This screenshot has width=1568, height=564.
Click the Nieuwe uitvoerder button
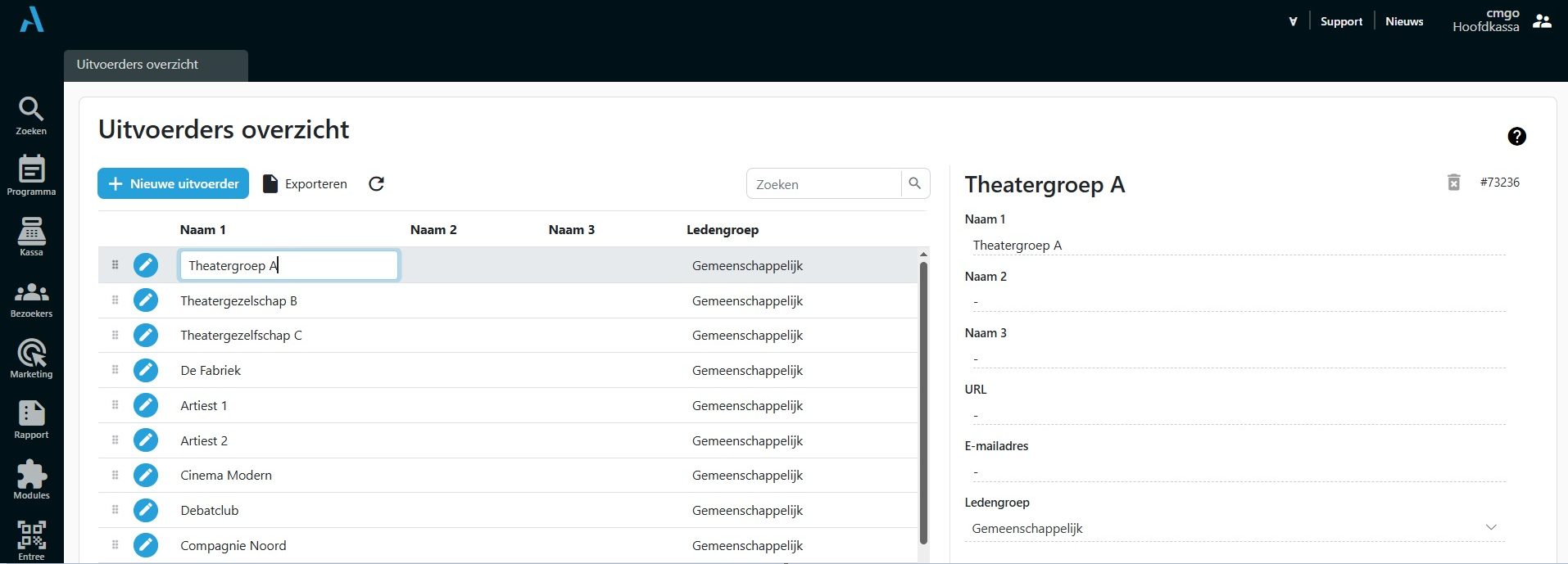(173, 184)
